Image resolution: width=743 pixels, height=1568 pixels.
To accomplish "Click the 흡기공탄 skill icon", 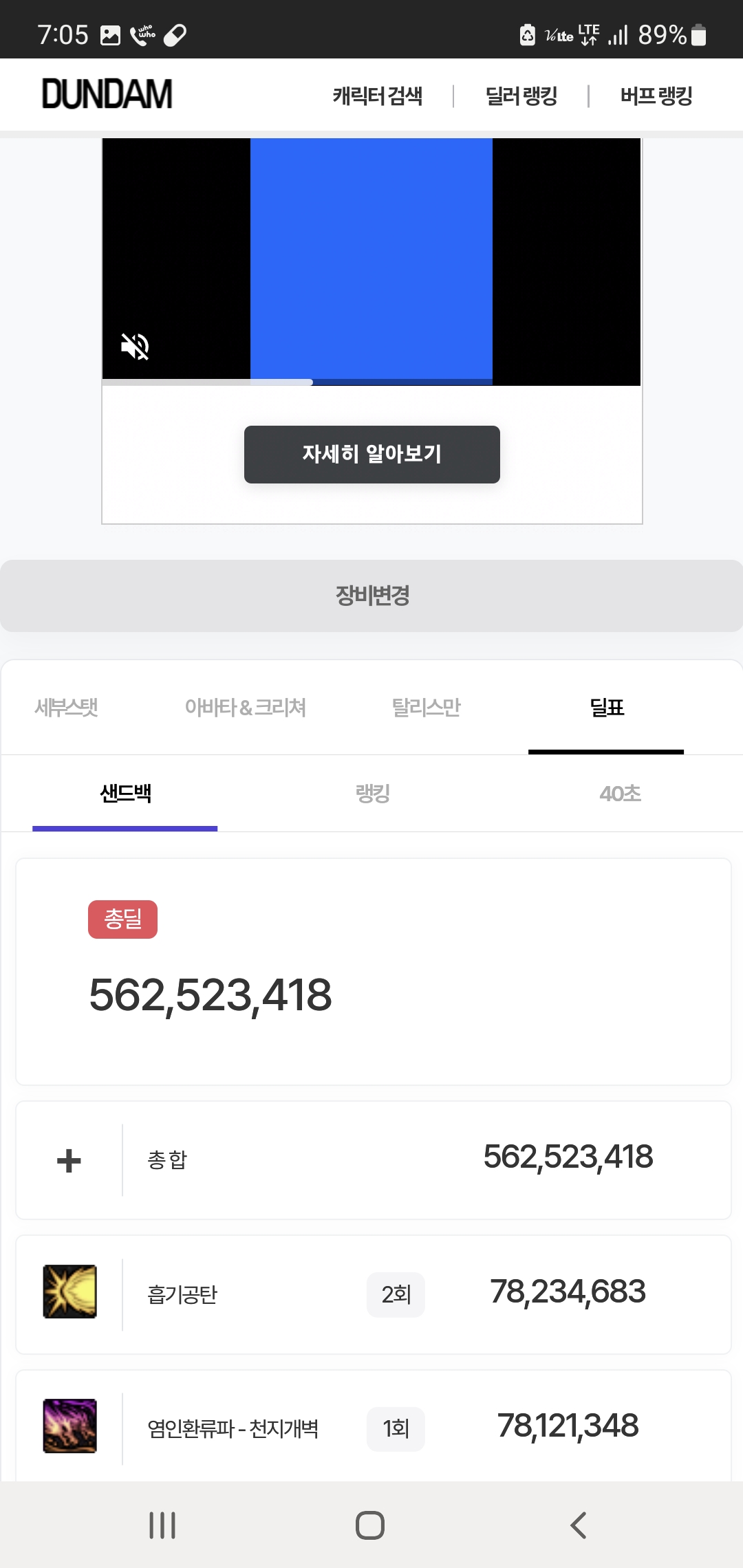I will 69,1291.
